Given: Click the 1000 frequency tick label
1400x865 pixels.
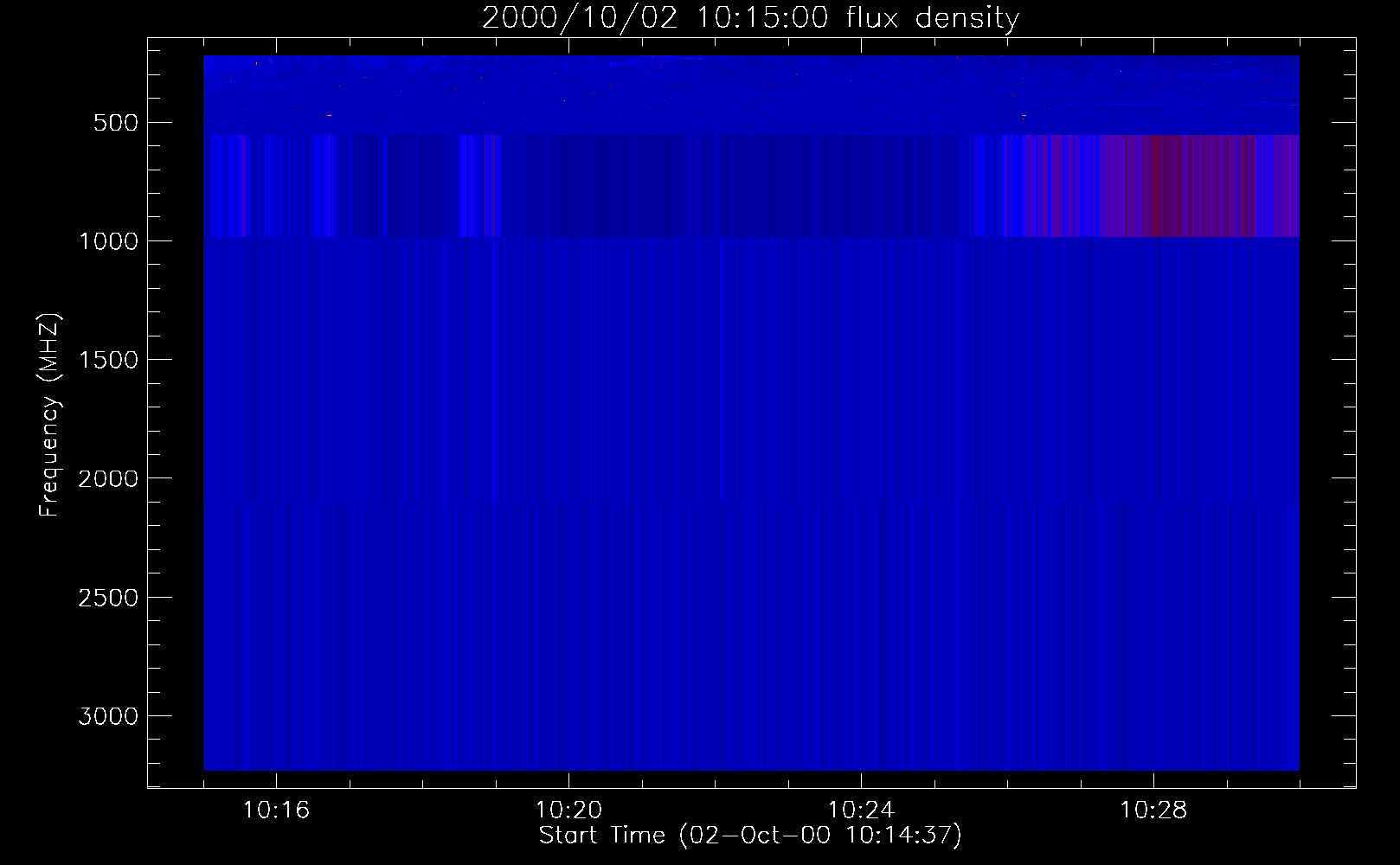Looking at the screenshot, I should coord(109,241).
